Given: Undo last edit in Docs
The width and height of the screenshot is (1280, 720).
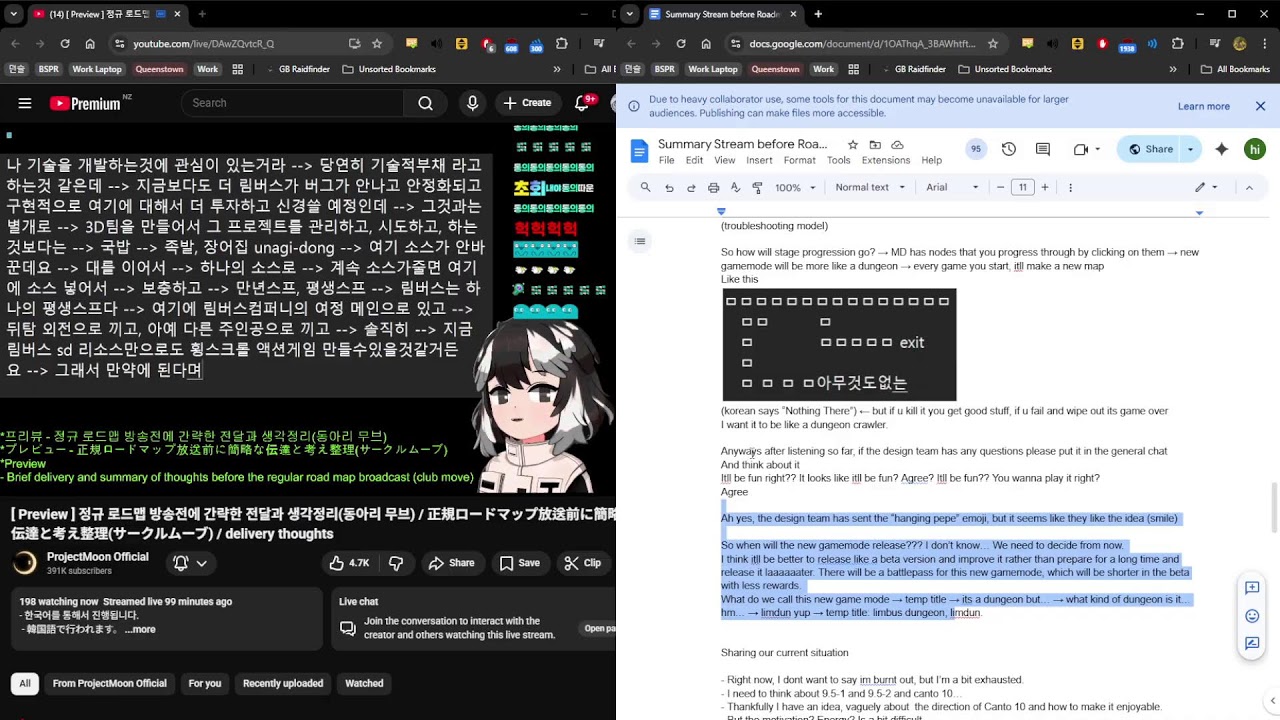Looking at the screenshot, I should pos(669,187).
